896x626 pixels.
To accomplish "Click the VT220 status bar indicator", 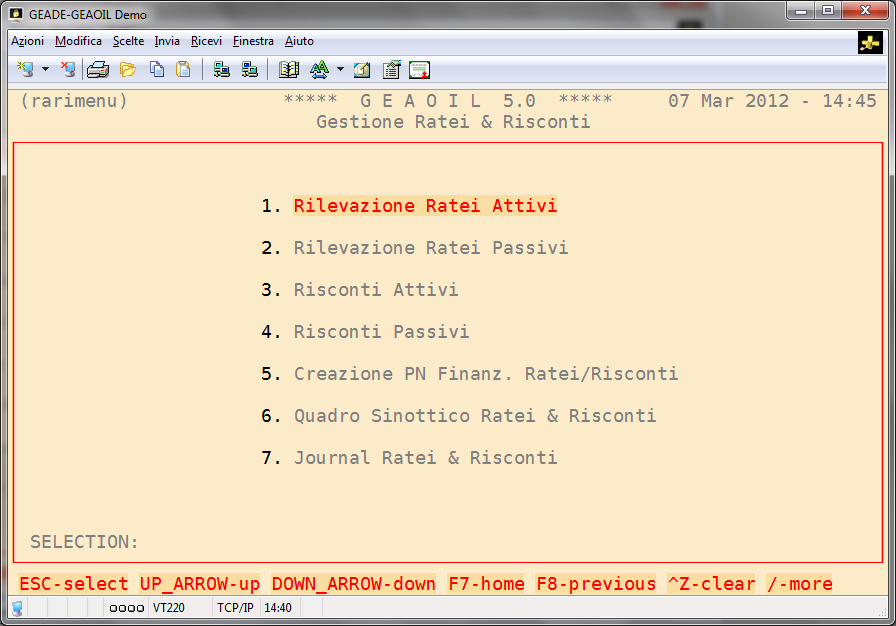I will tap(168, 608).
